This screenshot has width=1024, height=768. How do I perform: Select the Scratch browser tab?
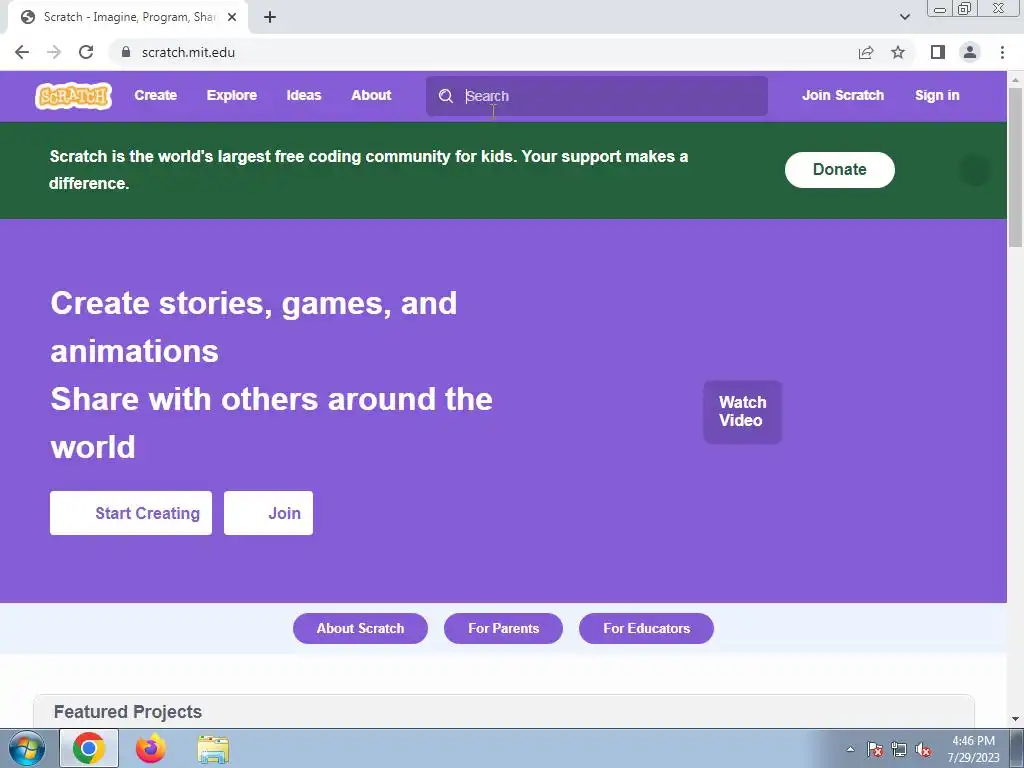pos(128,18)
